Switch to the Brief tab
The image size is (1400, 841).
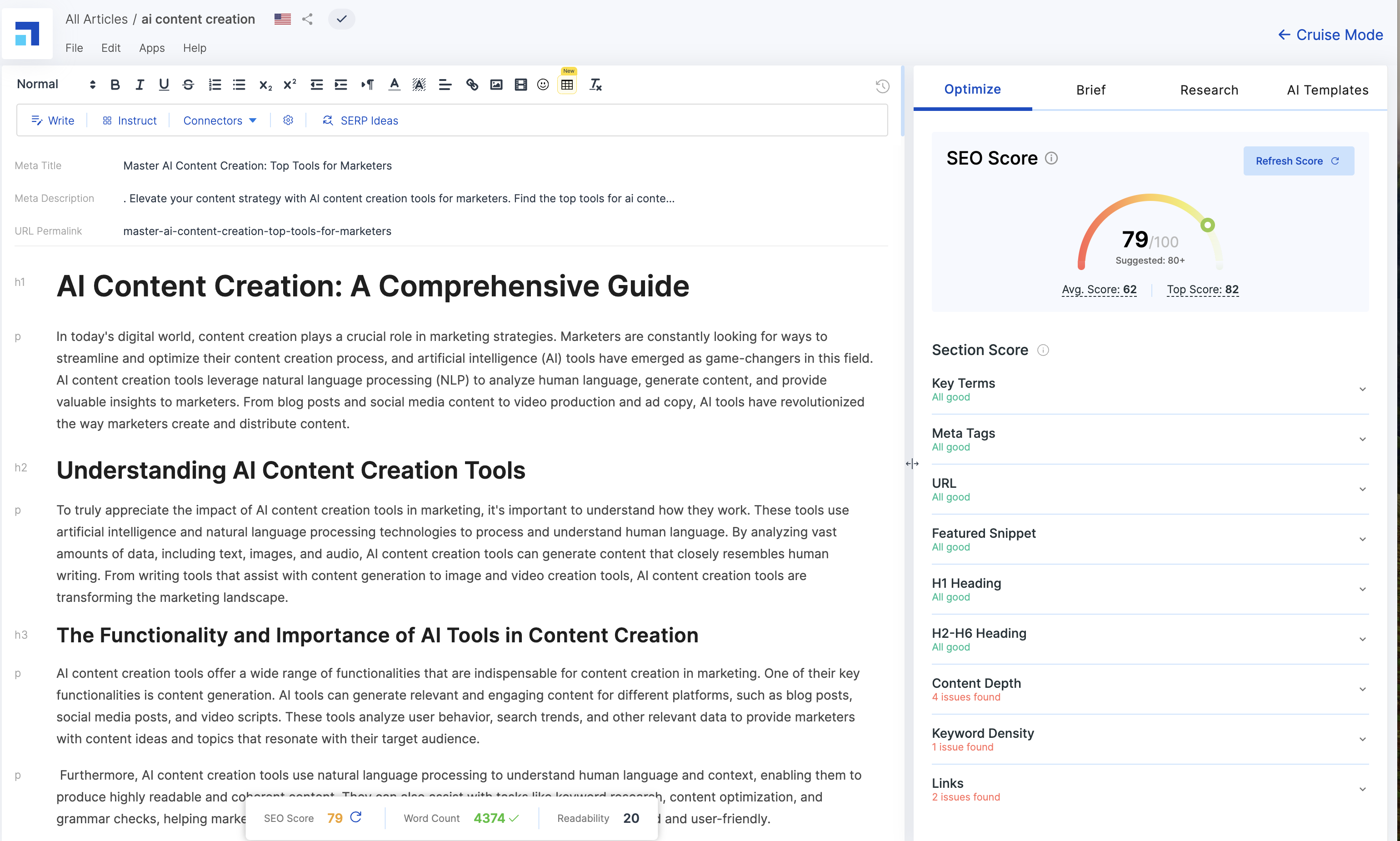pos(1091,90)
